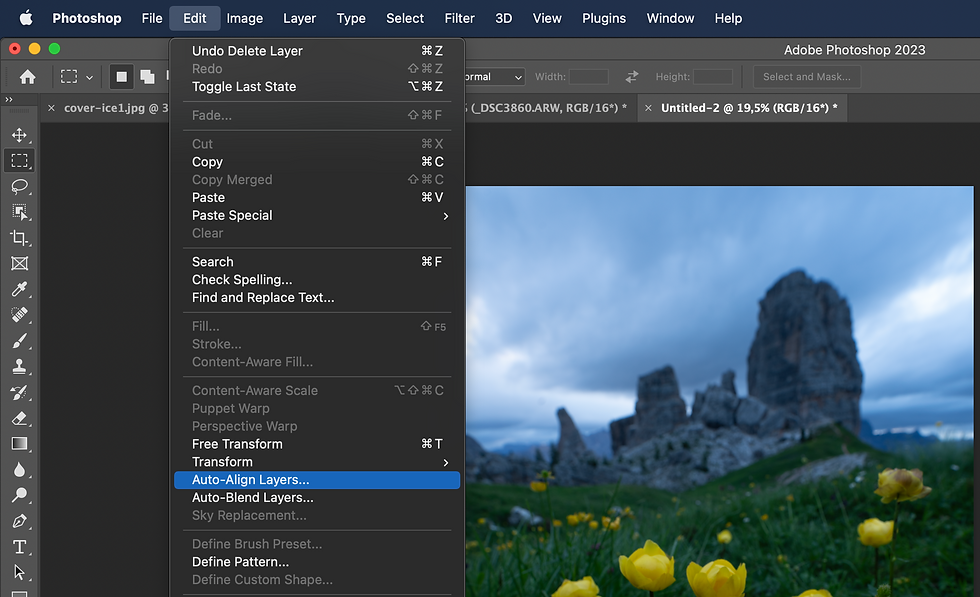Select the Dodge tool
This screenshot has width=980, height=597.
tap(19, 495)
